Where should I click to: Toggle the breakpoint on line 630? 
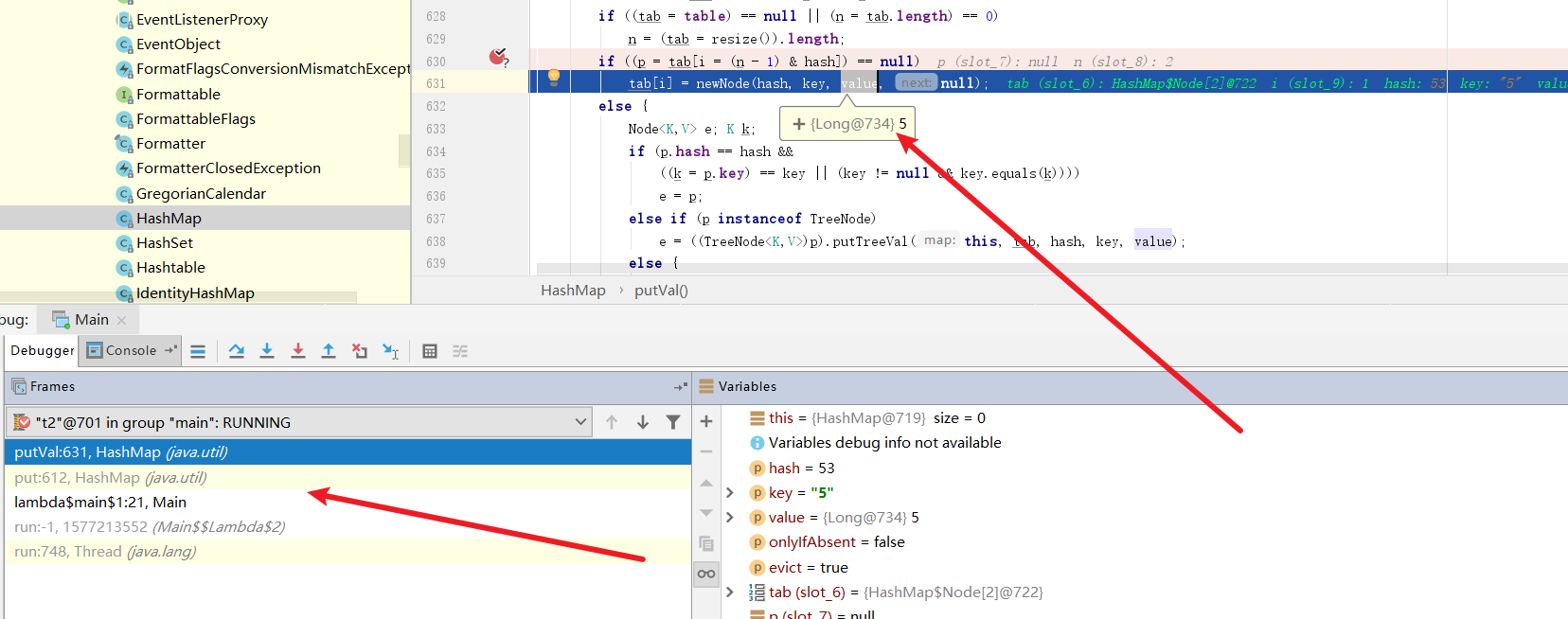(497, 58)
